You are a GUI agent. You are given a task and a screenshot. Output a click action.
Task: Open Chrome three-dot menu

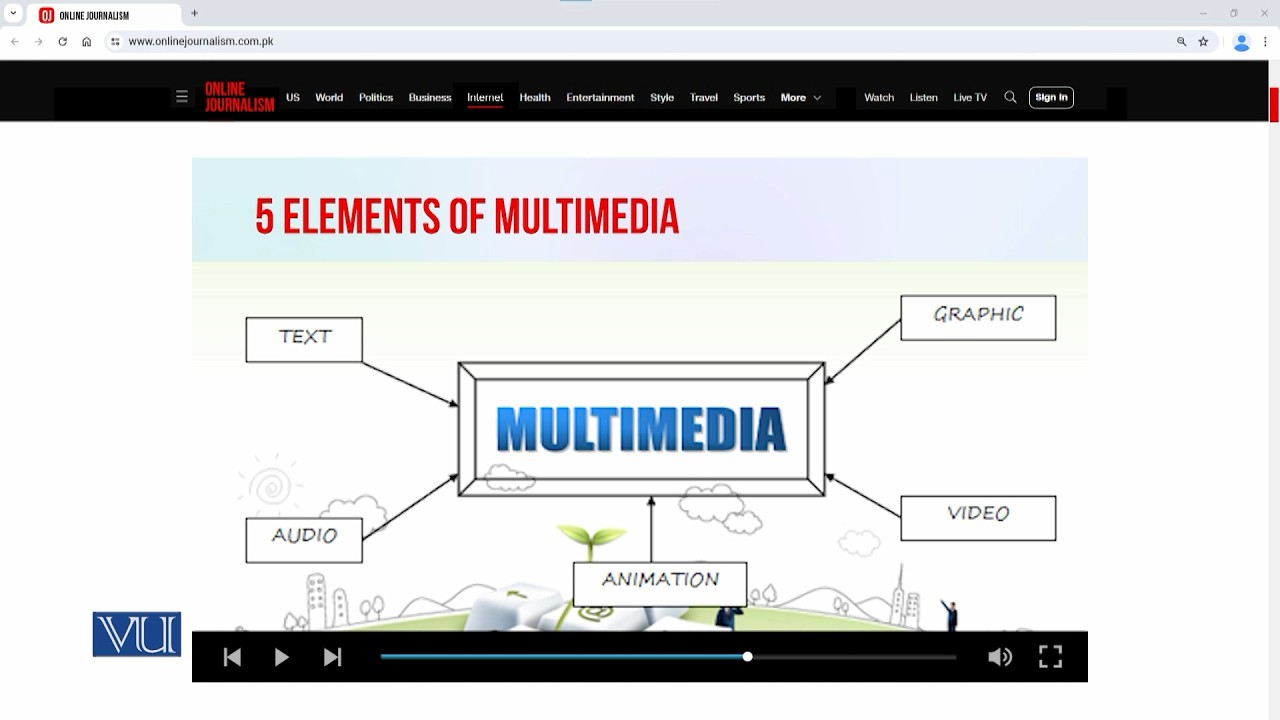click(1265, 41)
